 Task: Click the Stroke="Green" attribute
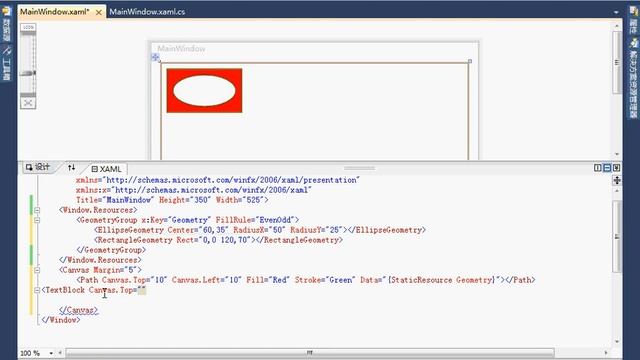coord(324,280)
